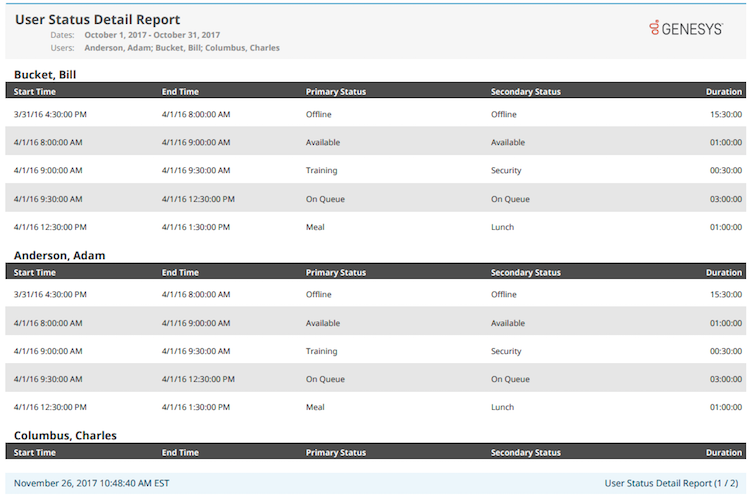The image size is (750, 497).
Task: Click Anderson, Adam start time 3/31/16 4:30:00 PM
Action: [x=50, y=294]
